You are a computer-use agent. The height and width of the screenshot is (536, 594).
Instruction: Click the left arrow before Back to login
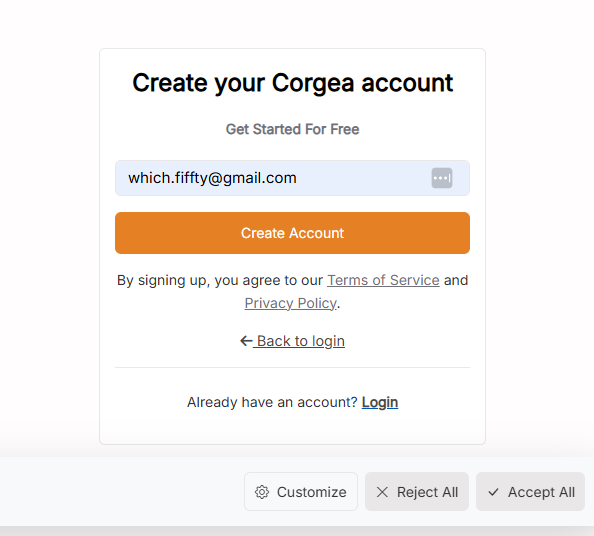pos(246,341)
